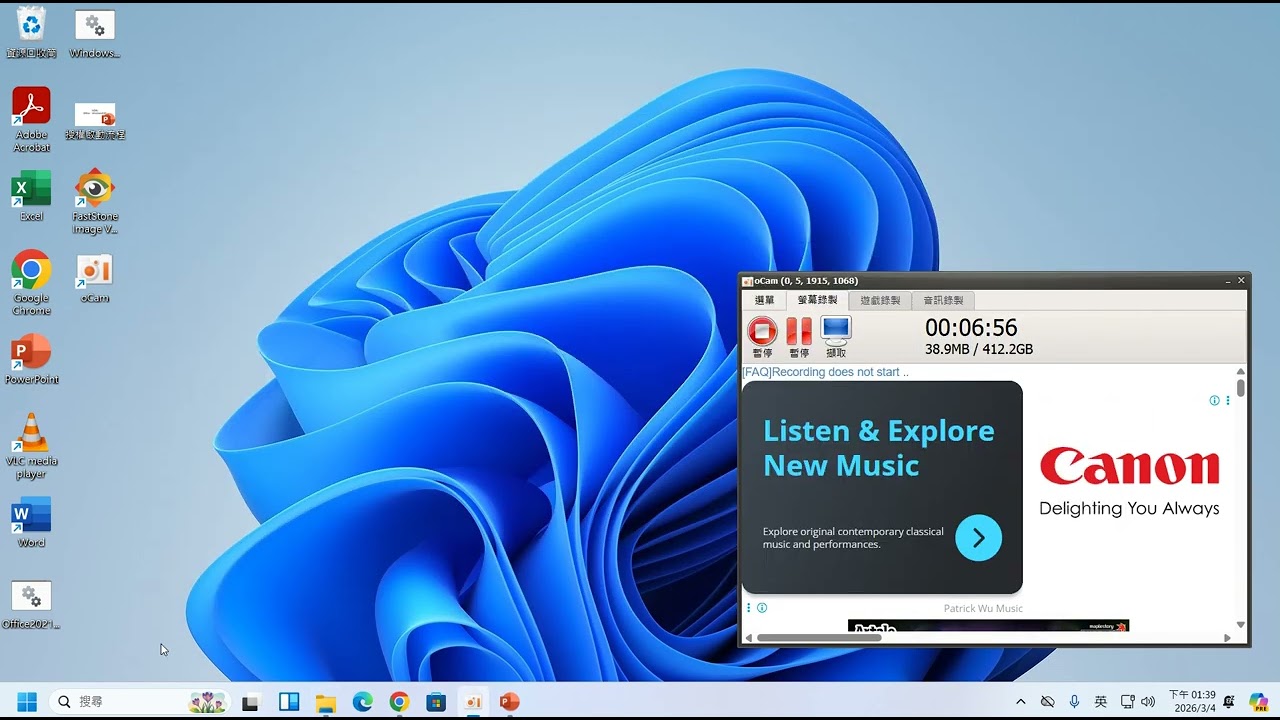Open the taskbar clock showing 下午 01:39
Image resolution: width=1280 pixels, height=720 pixels.
[x=1192, y=701]
